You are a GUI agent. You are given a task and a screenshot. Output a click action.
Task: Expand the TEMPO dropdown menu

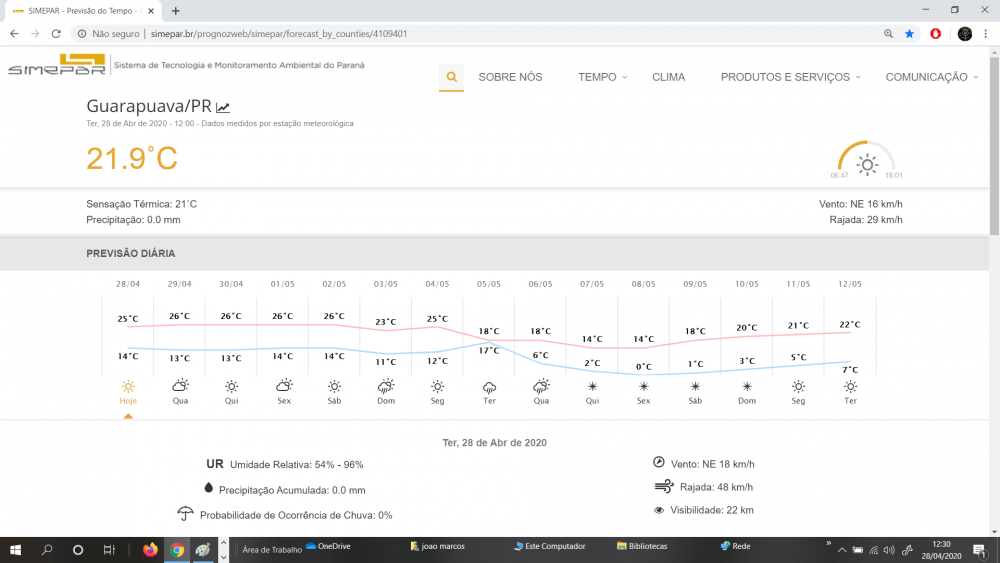coord(602,77)
